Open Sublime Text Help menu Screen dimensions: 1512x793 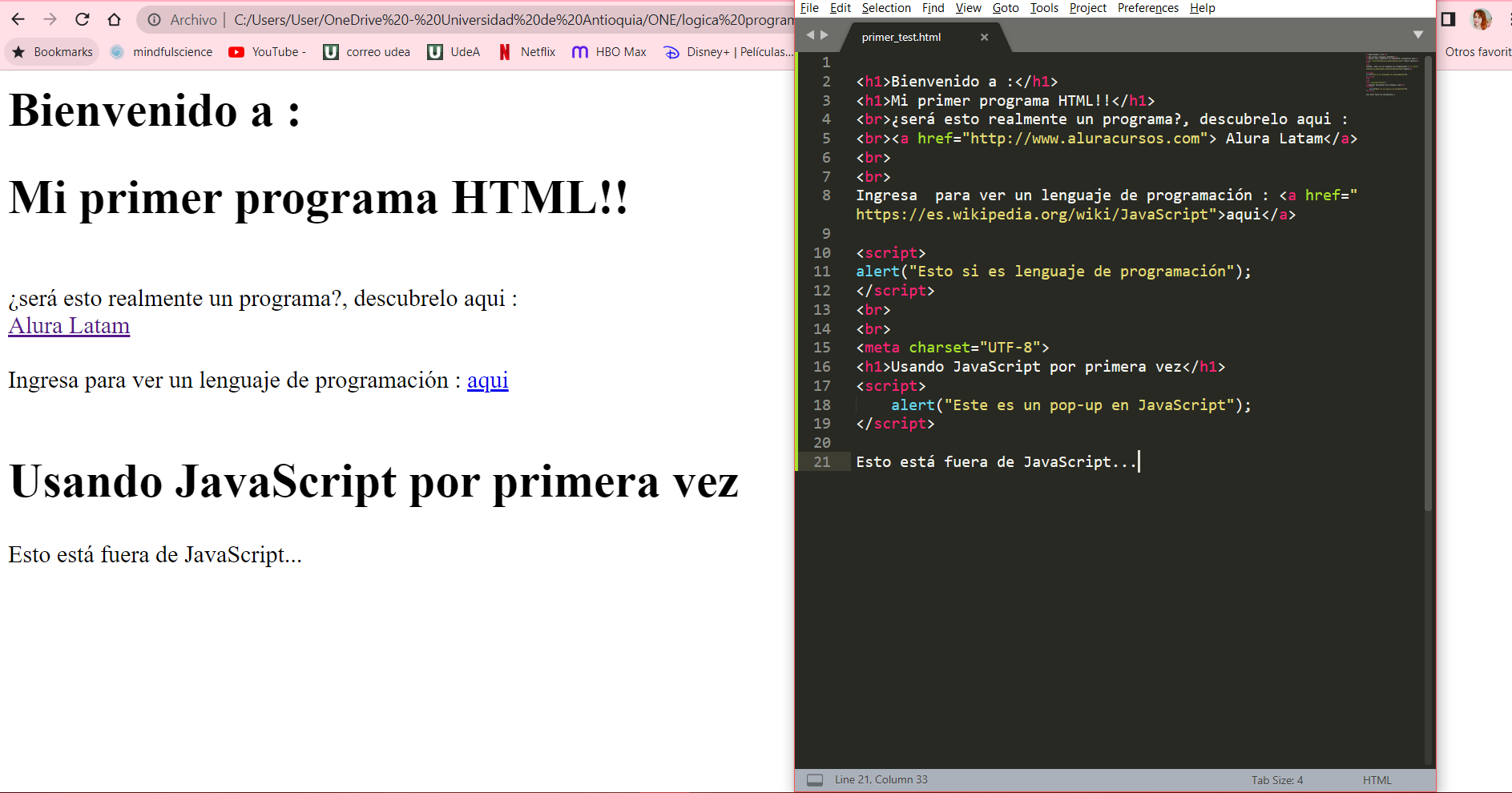pyautogui.click(x=1202, y=8)
